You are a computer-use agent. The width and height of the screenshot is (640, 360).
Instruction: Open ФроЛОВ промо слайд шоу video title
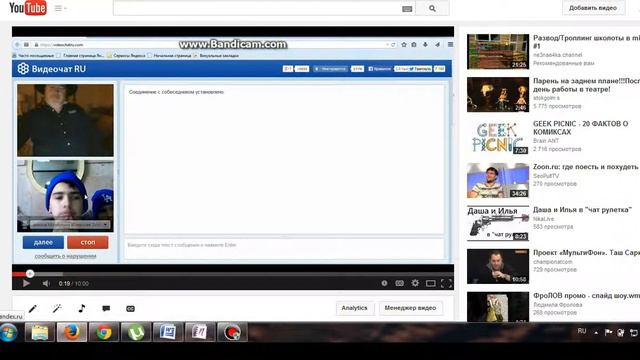coord(587,296)
